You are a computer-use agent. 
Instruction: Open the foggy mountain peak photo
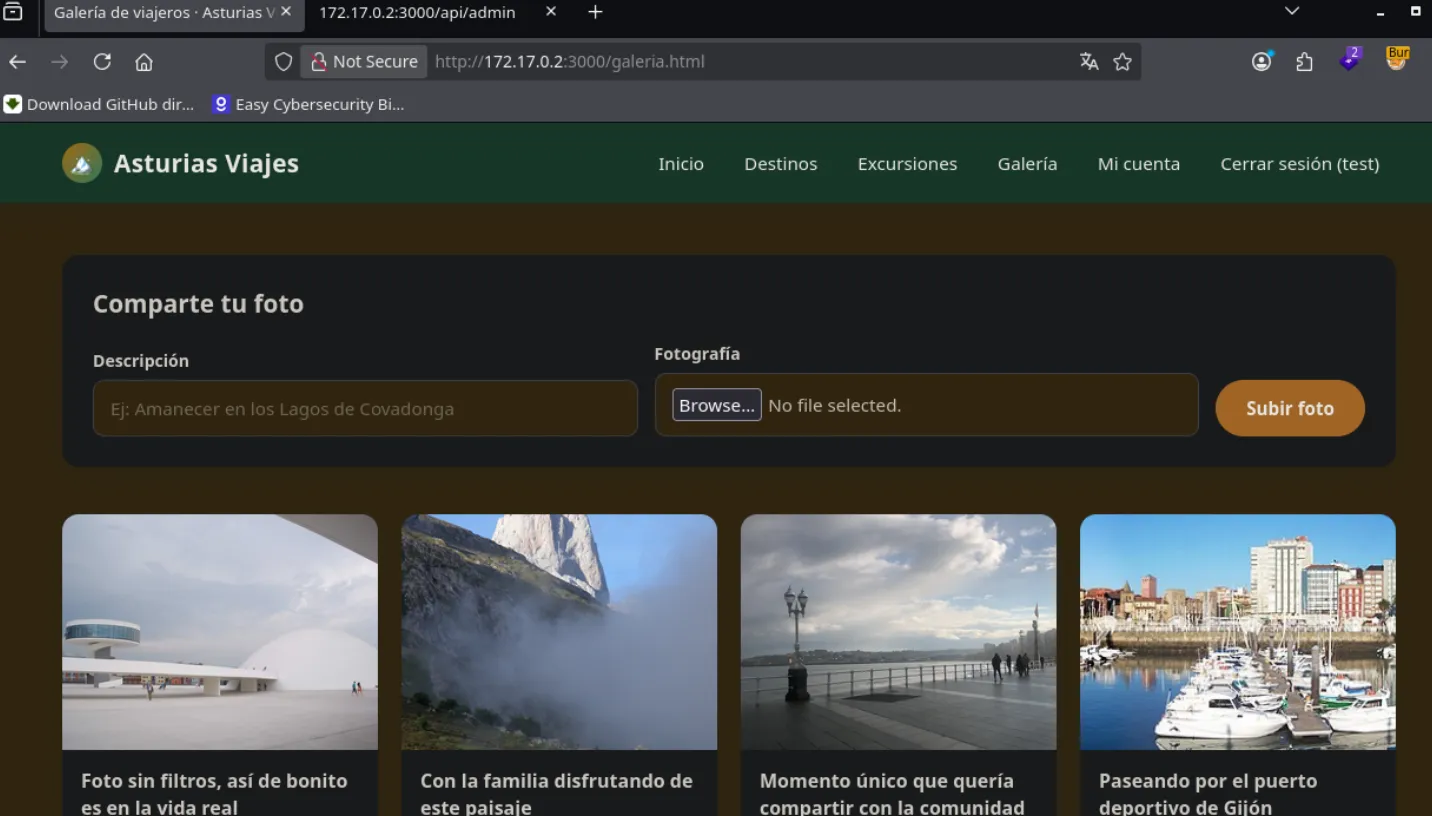coord(559,632)
